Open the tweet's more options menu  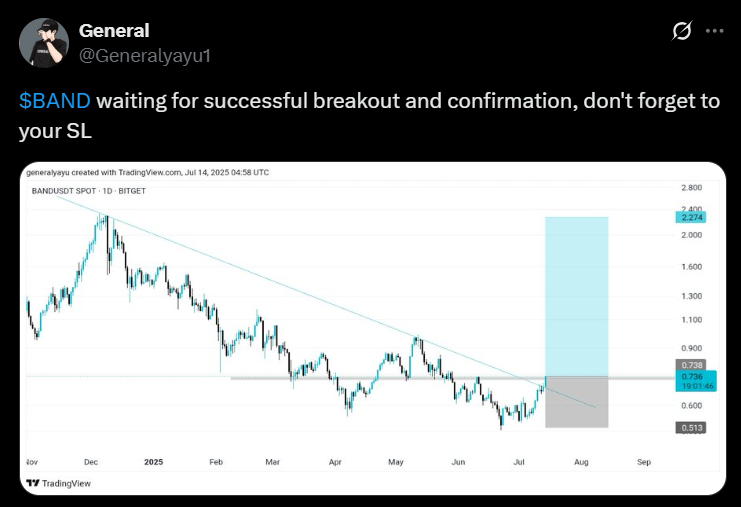714,31
